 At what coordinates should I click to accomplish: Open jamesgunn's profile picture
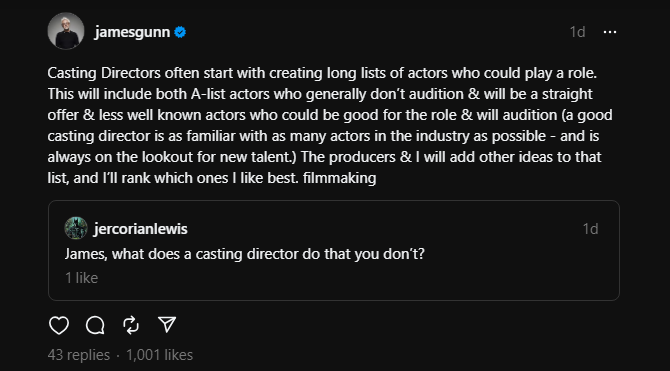tap(66, 31)
